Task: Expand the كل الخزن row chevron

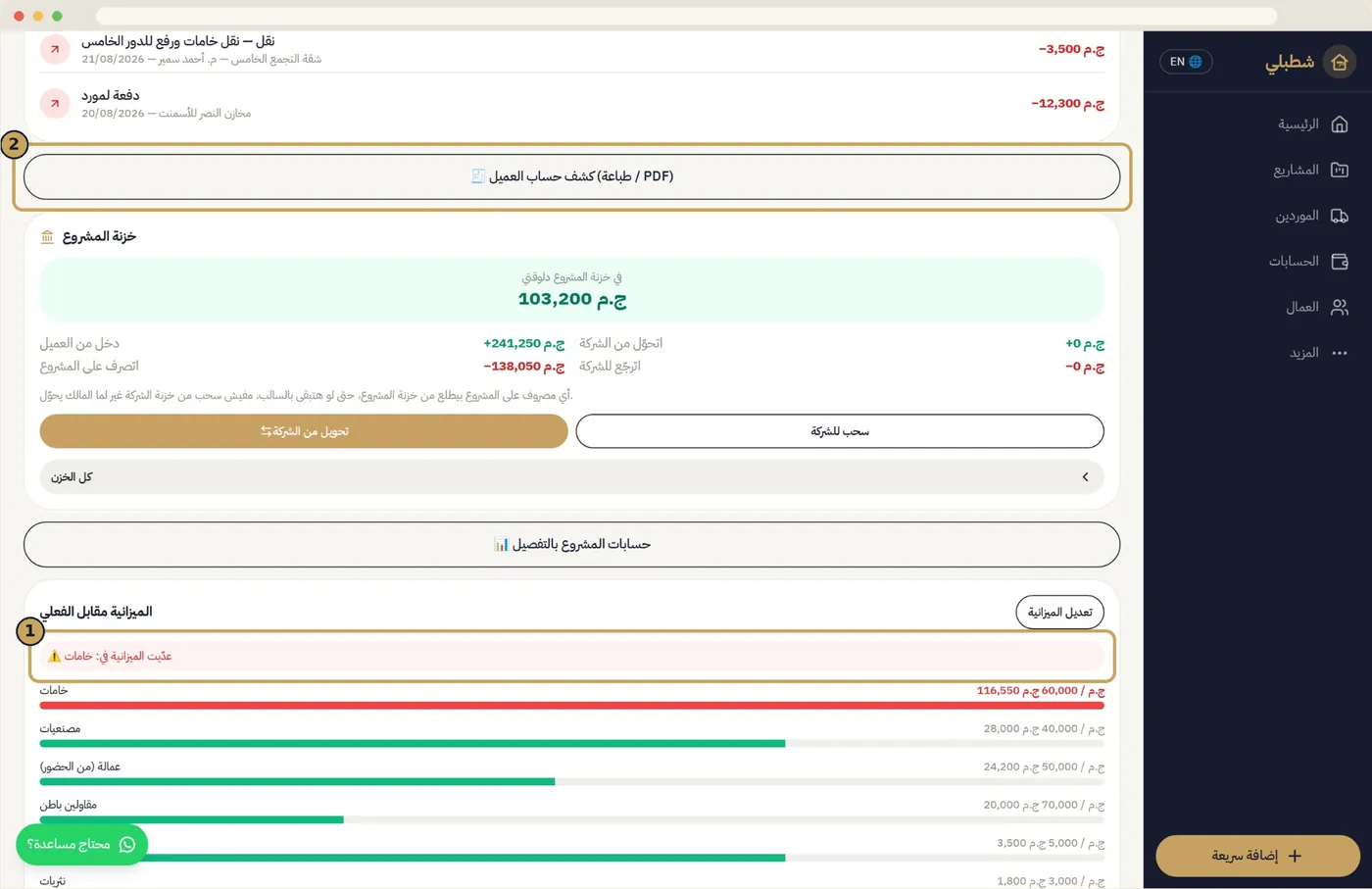Action: [x=1085, y=477]
